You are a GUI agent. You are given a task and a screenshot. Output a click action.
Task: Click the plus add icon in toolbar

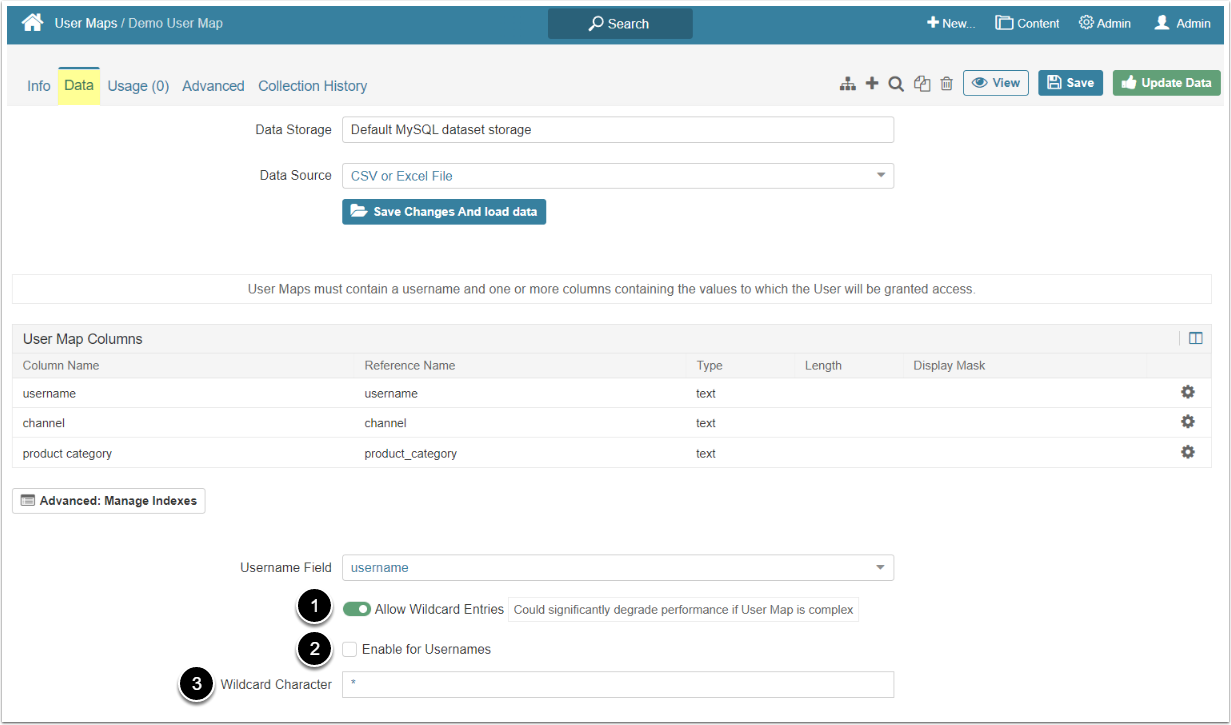tap(872, 84)
